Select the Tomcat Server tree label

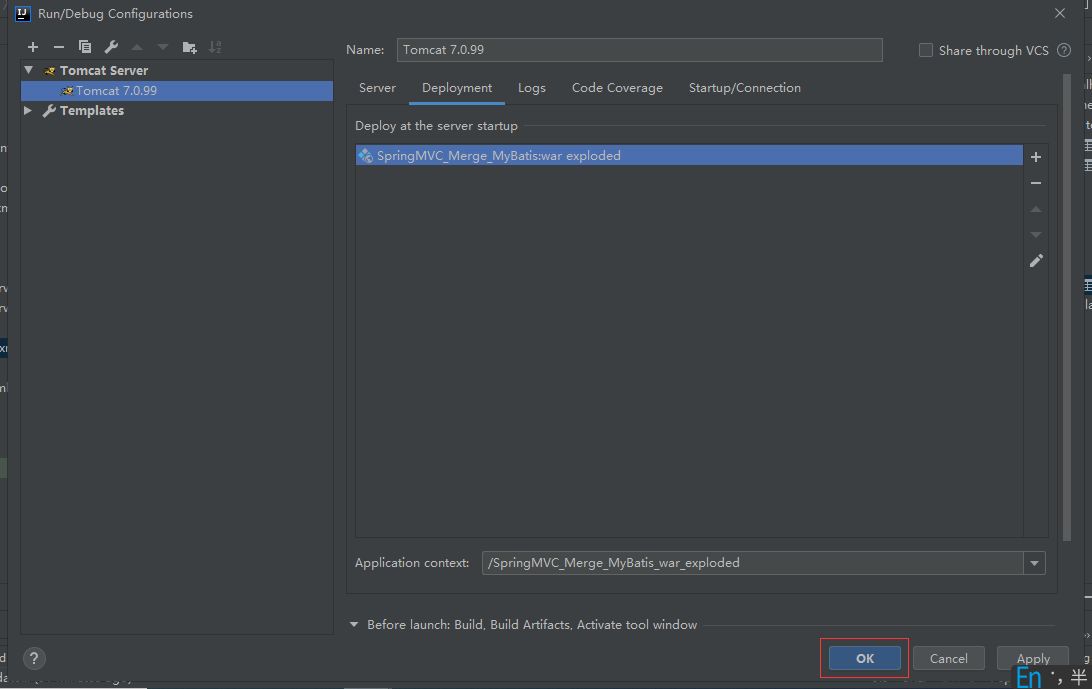point(104,70)
